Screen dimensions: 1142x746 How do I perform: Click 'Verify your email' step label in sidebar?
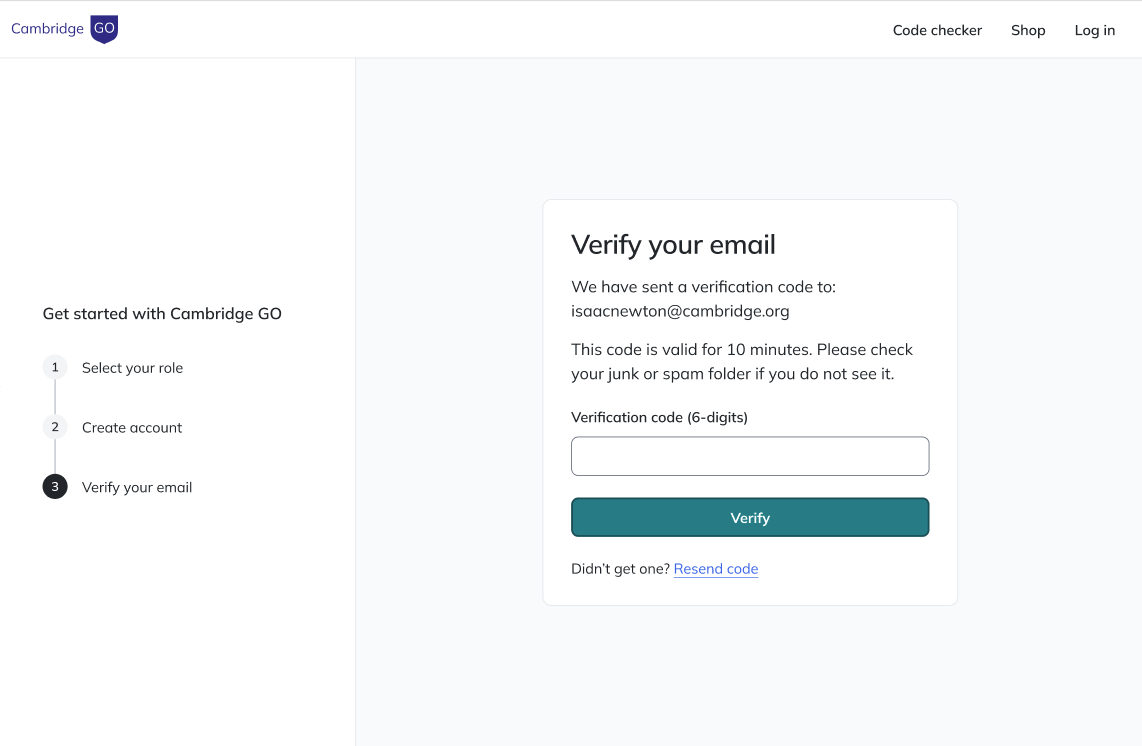pos(137,487)
